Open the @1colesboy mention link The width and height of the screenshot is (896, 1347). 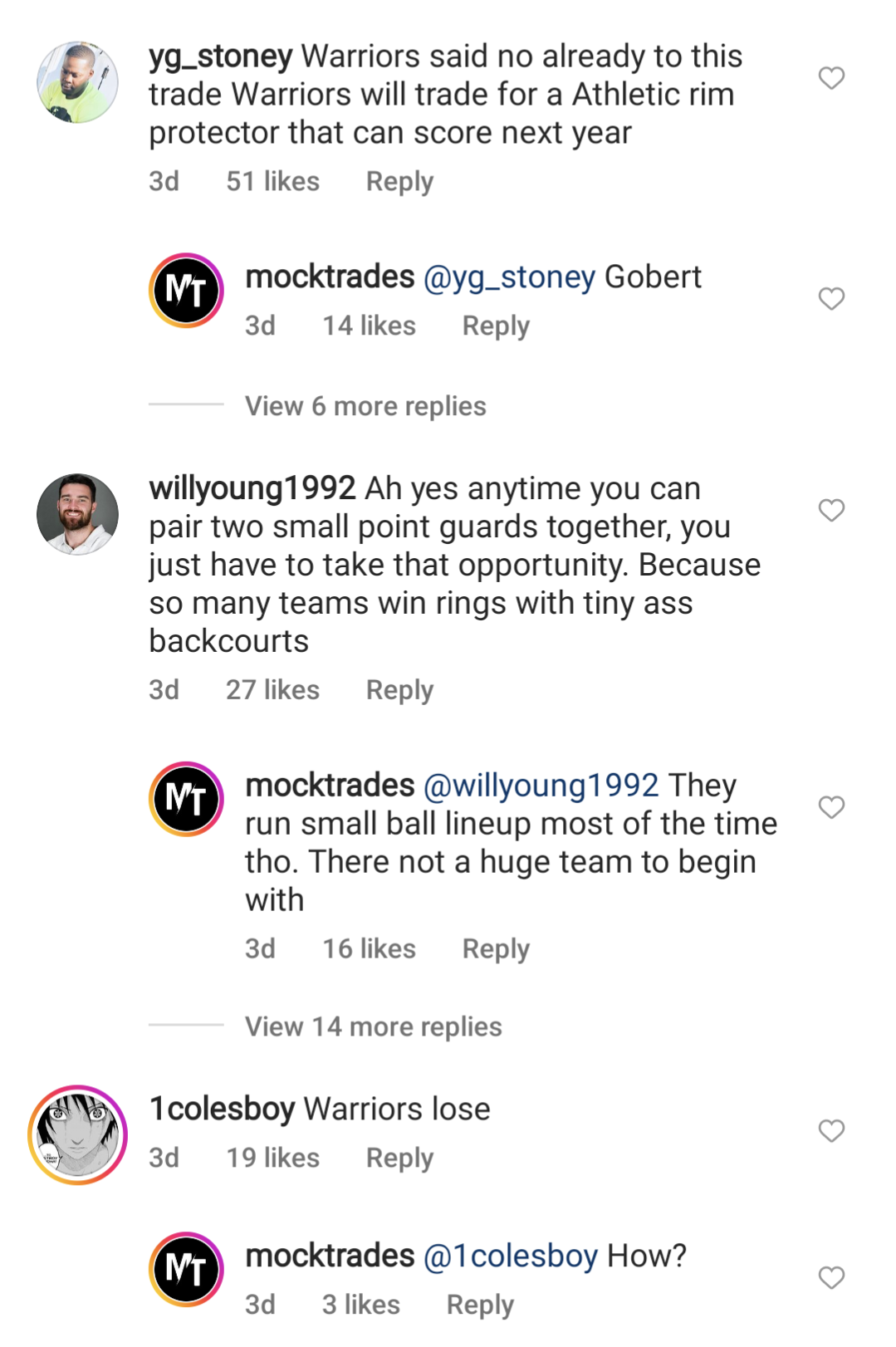tap(510, 1256)
